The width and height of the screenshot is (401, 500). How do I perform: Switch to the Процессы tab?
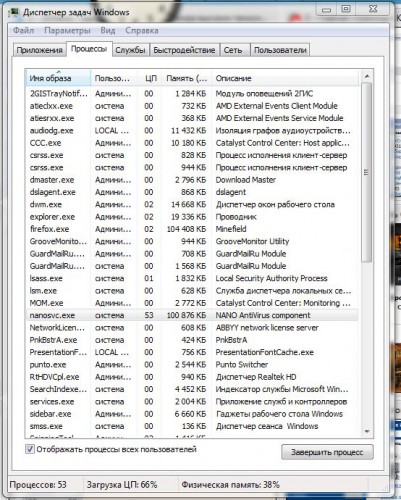[89, 49]
